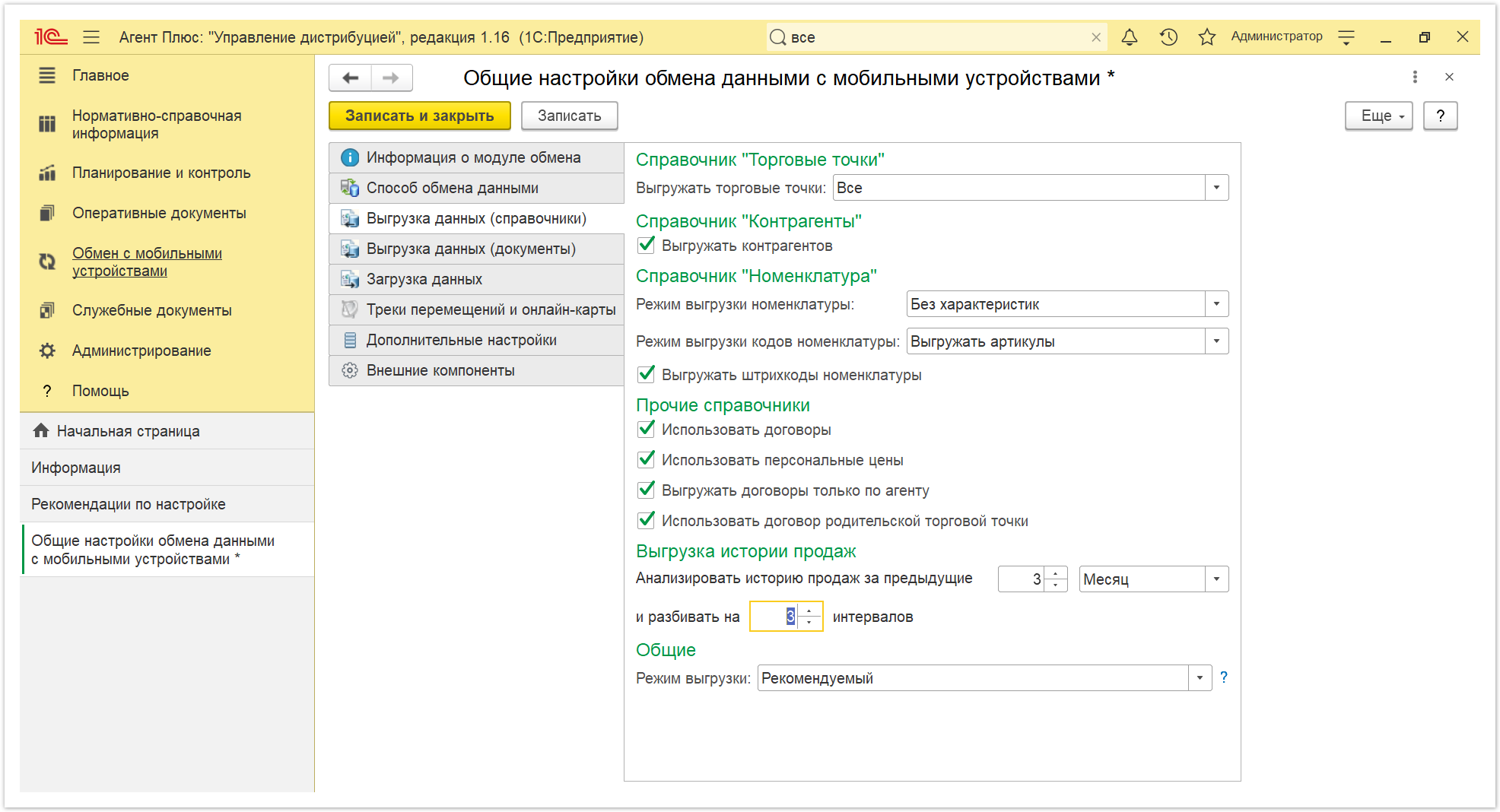The width and height of the screenshot is (1500, 812).
Task: Click the Обмен с мобильными устройствами sync icon
Action: pos(47,262)
